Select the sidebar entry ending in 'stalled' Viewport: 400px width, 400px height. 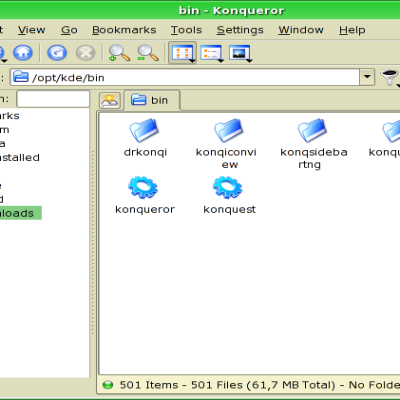[19, 157]
